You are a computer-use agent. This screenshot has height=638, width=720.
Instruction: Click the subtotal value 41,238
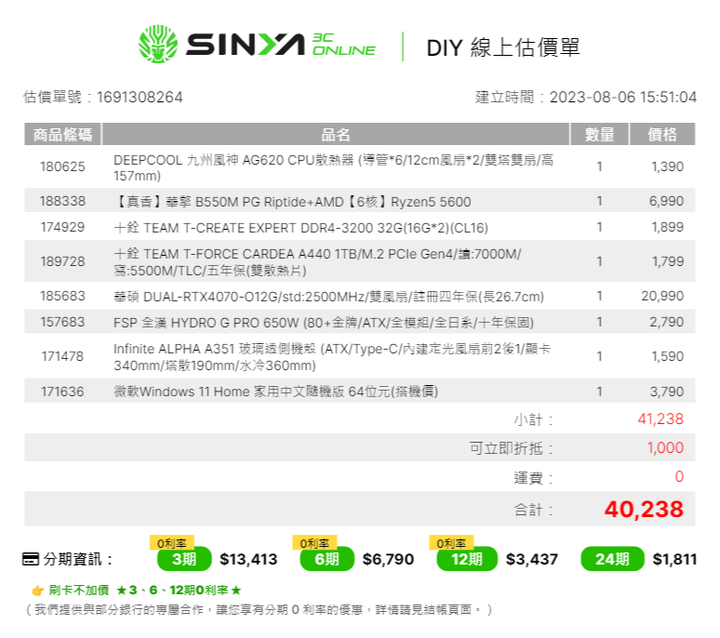[661, 419]
